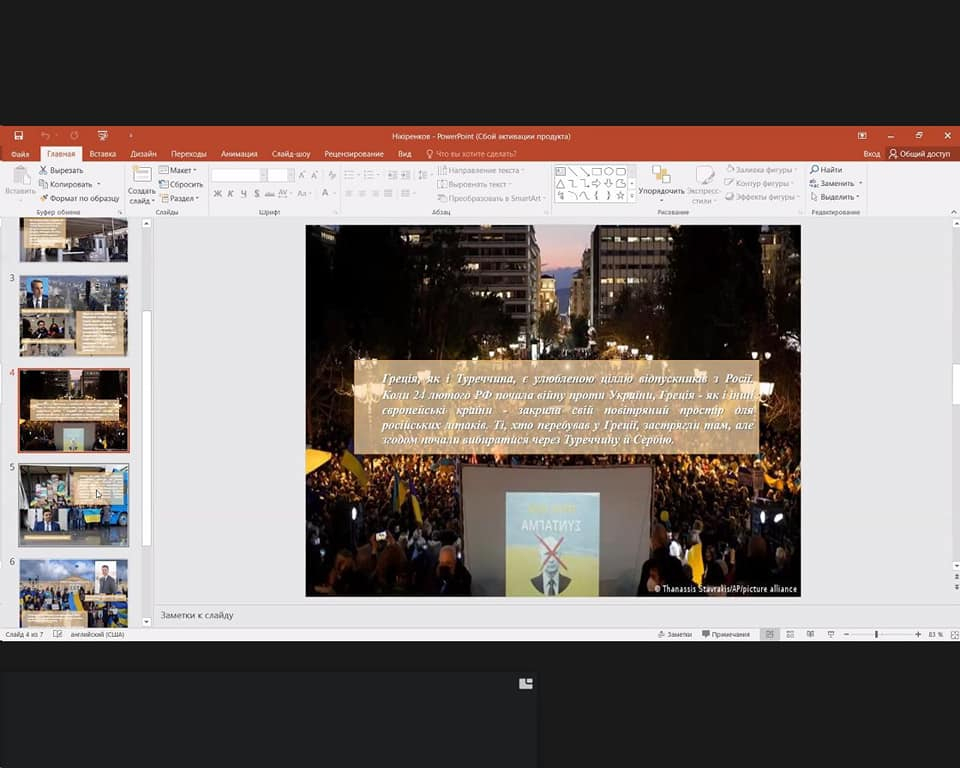Click Cut (Вырезать) scissors icon
The width and height of the screenshot is (960, 768).
tap(44, 170)
